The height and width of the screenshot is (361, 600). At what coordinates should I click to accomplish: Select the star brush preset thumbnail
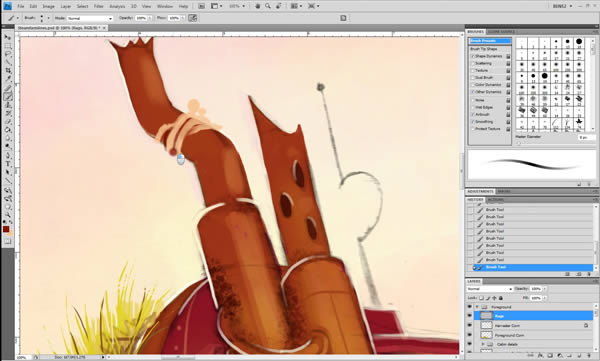click(x=579, y=122)
